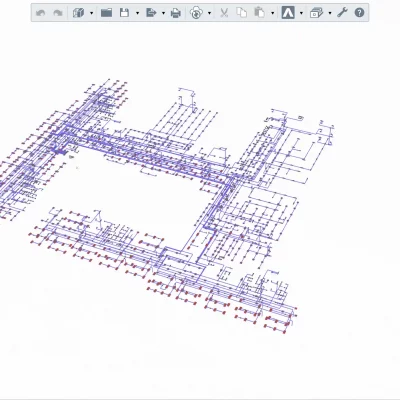Click the Cut scissors icon
Screen dimensions: 400x400
224,13
